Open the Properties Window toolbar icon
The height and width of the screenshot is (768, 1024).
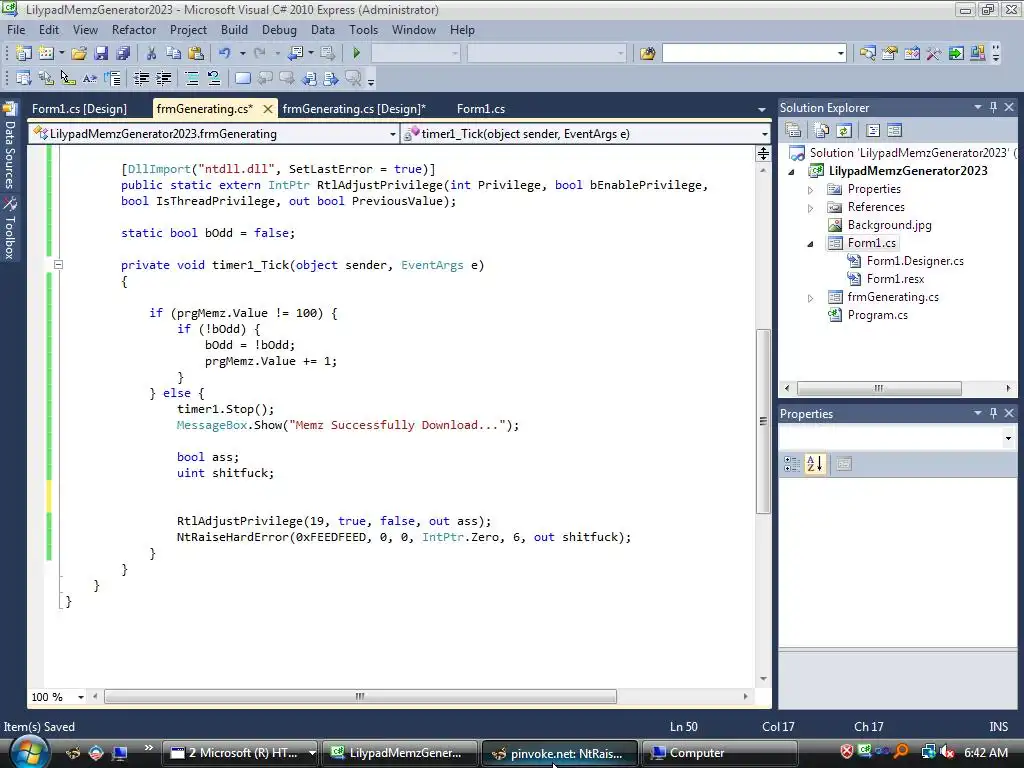889,53
